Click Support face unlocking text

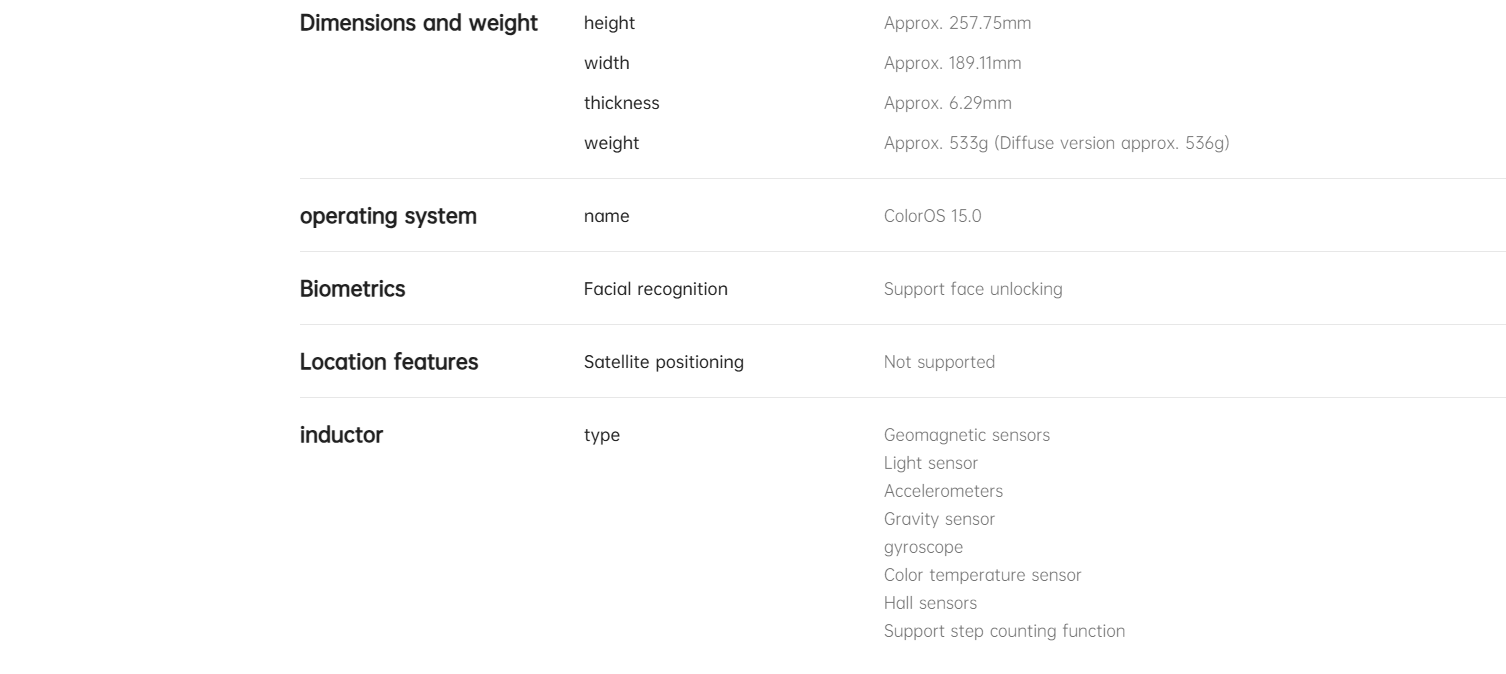click(973, 289)
